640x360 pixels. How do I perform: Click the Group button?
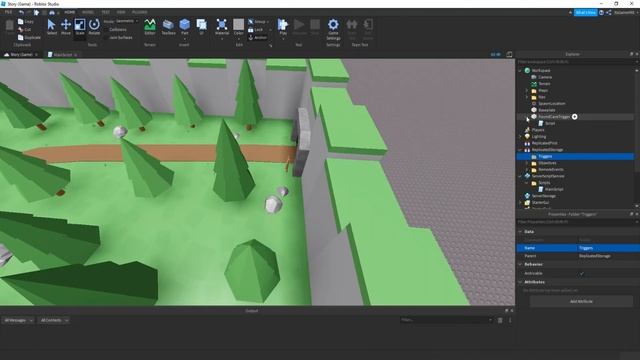click(258, 21)
